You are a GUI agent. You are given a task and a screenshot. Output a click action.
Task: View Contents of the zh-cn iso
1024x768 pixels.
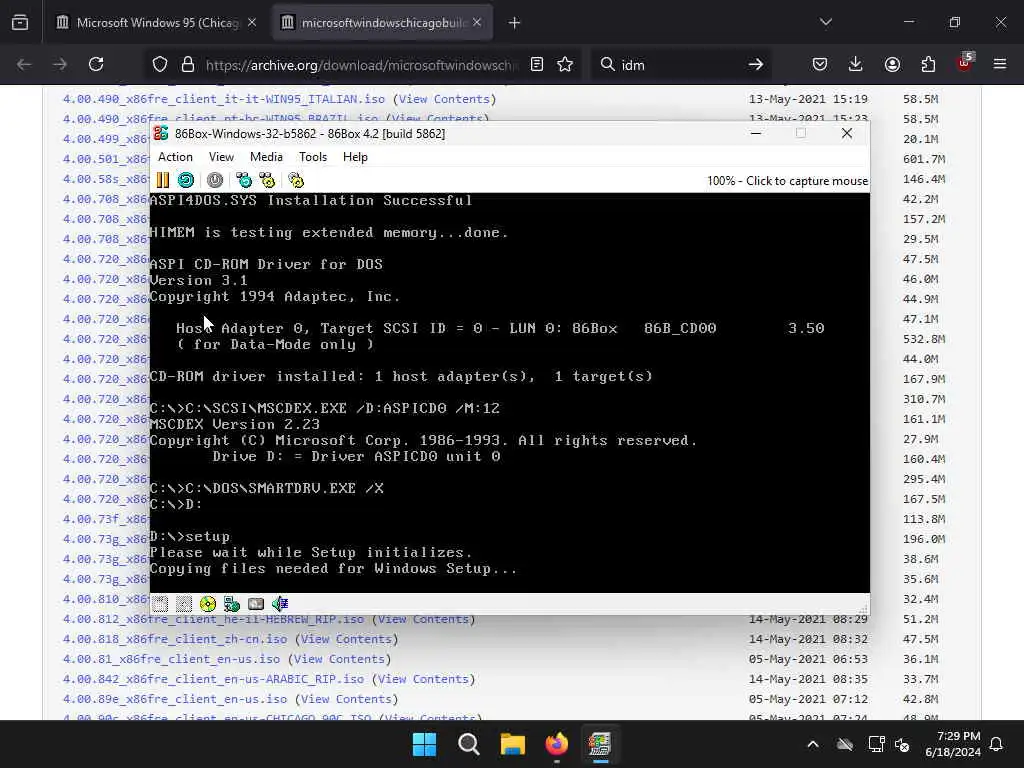(x=346, y=639)
